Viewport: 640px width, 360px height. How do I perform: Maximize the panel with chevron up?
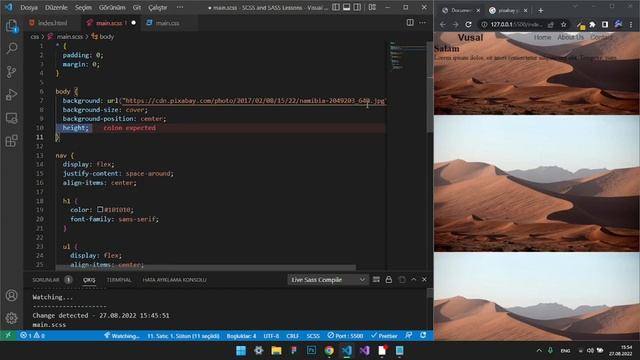tap(413, 280)
